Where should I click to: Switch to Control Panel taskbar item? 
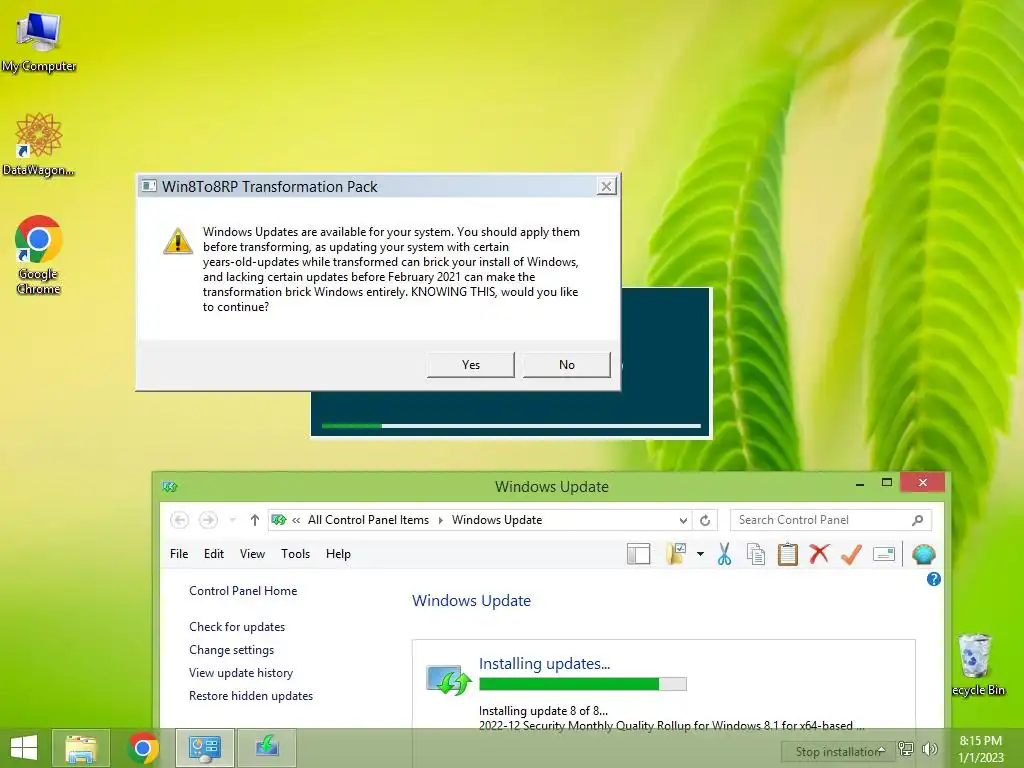coord(204,748)
